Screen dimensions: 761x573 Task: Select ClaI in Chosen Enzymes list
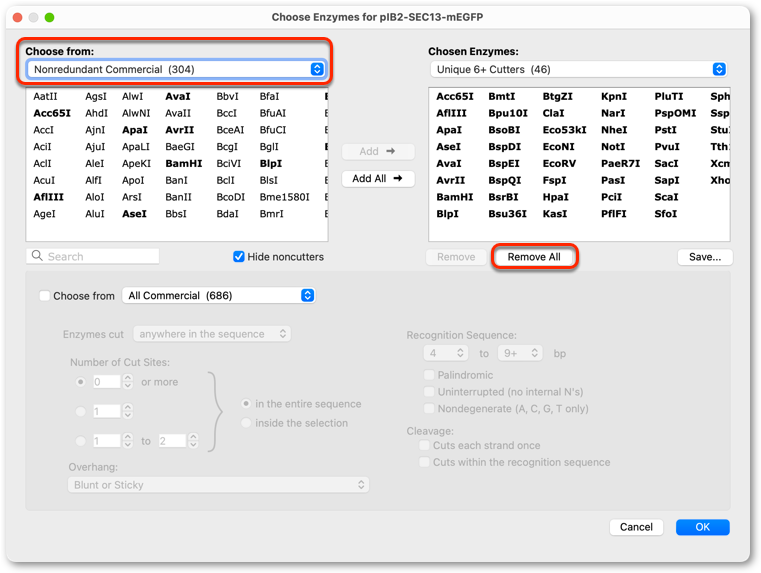point(553,113)
